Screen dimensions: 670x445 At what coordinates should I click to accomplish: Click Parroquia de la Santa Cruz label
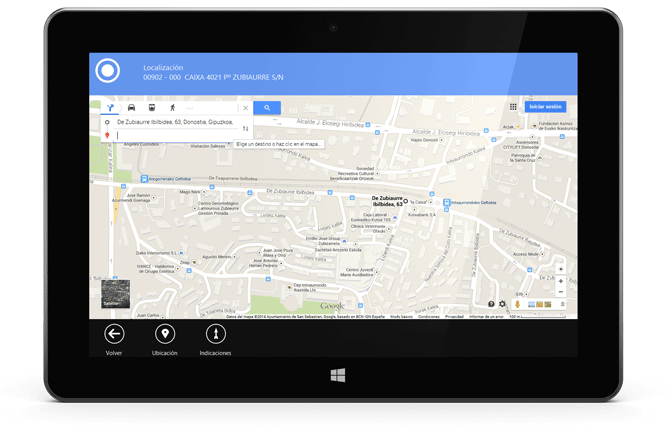click(523, 157)
